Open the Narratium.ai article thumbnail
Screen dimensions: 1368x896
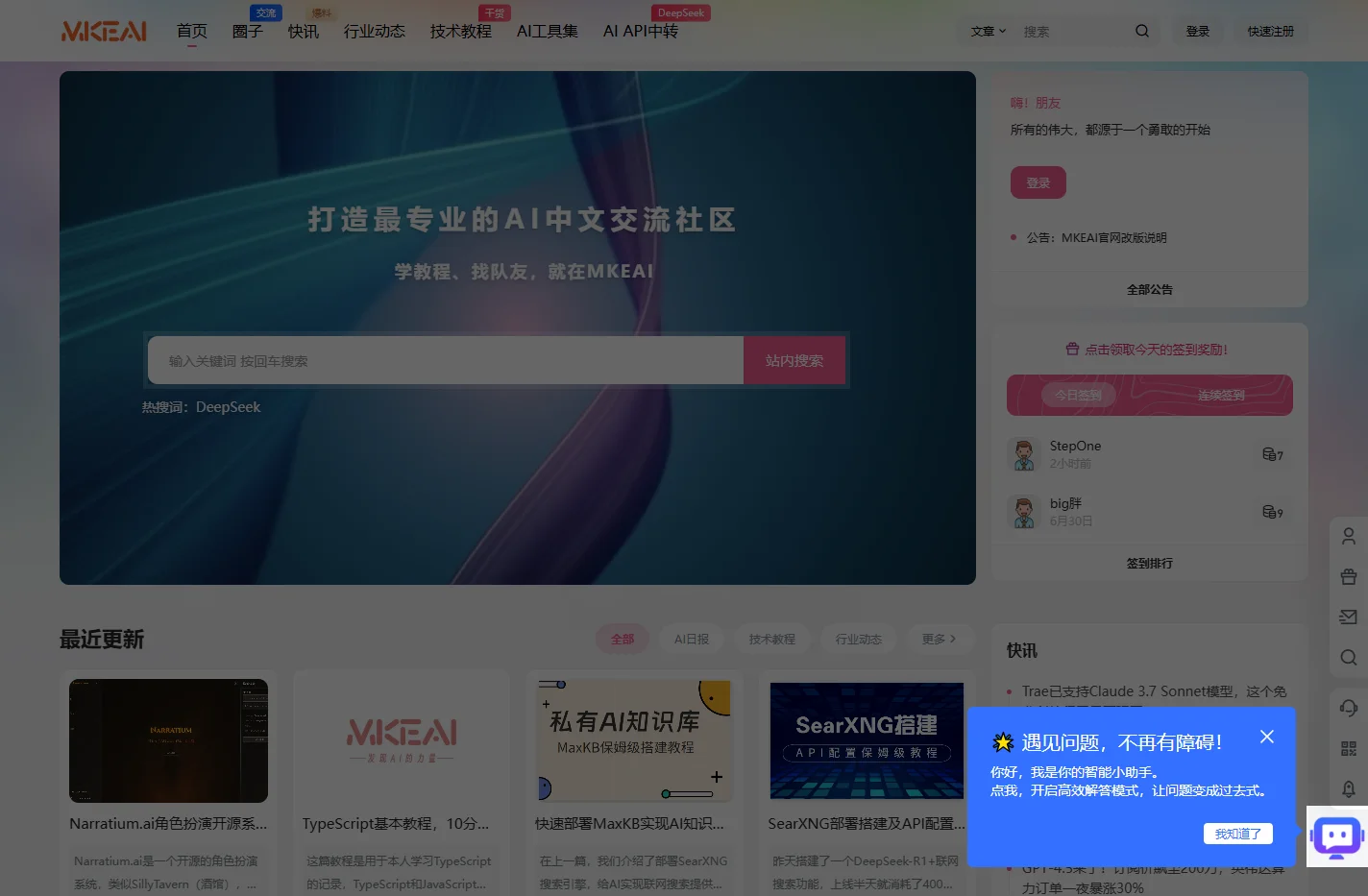point(168,740)
